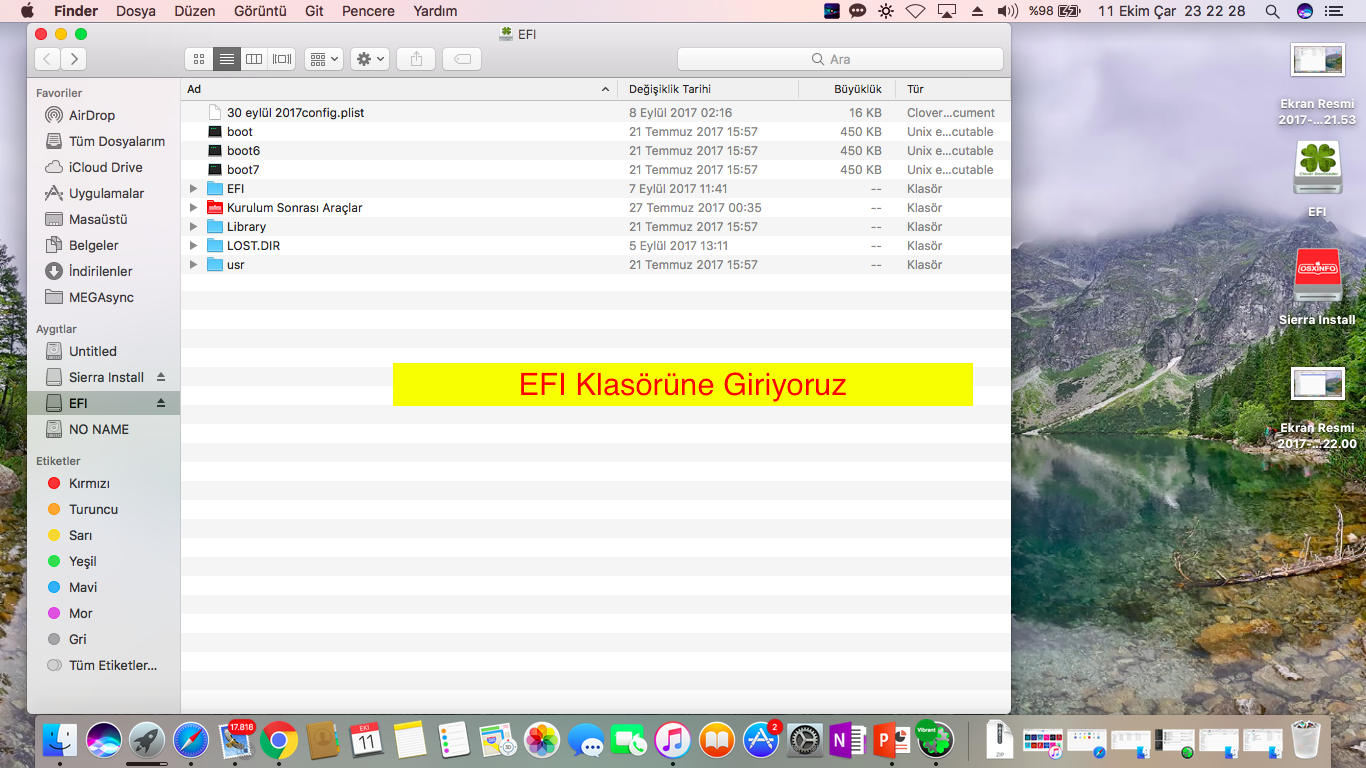Expand the Library folder triangle

pyautogui.click(x=194, y=227)
